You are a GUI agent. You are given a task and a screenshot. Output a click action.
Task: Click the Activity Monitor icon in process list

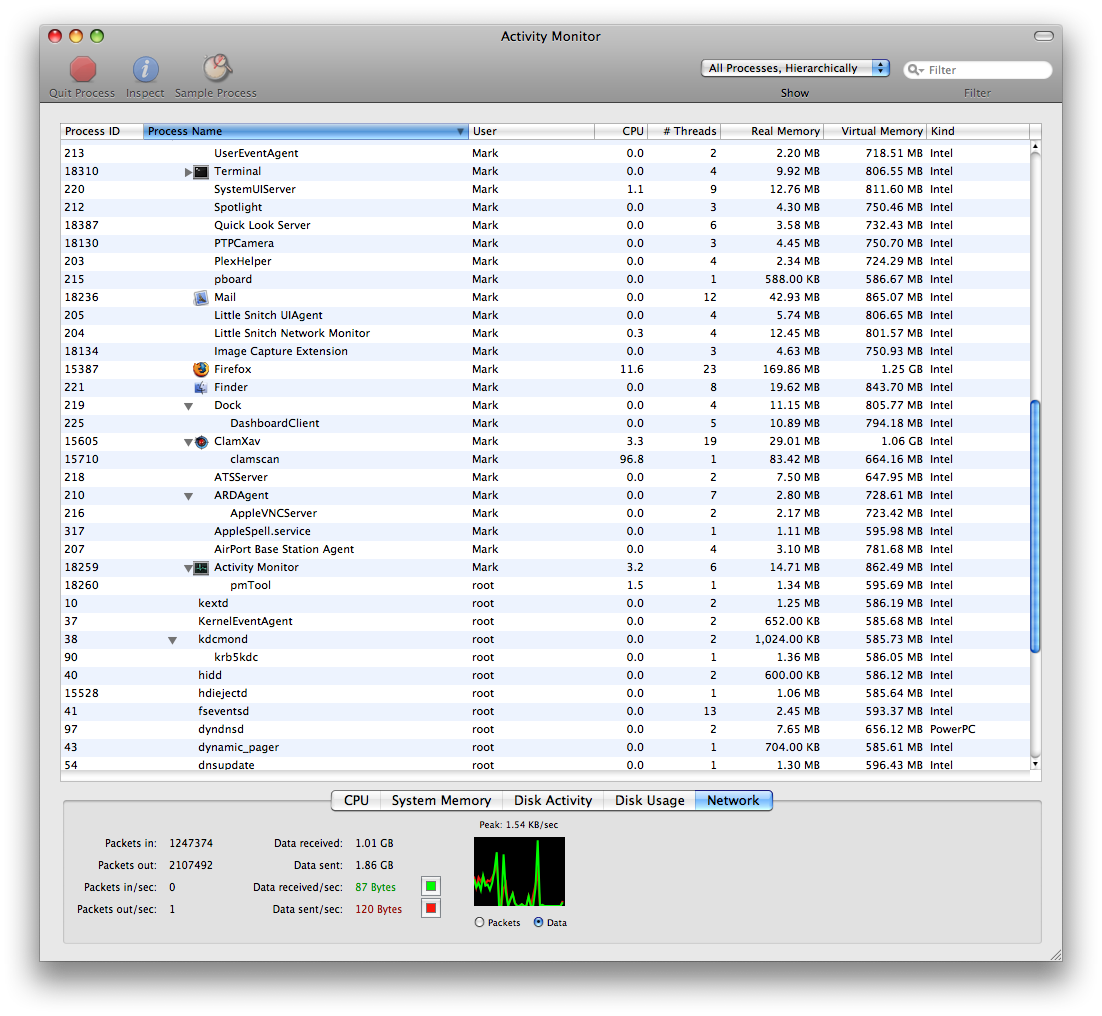[x=201, y=568]
